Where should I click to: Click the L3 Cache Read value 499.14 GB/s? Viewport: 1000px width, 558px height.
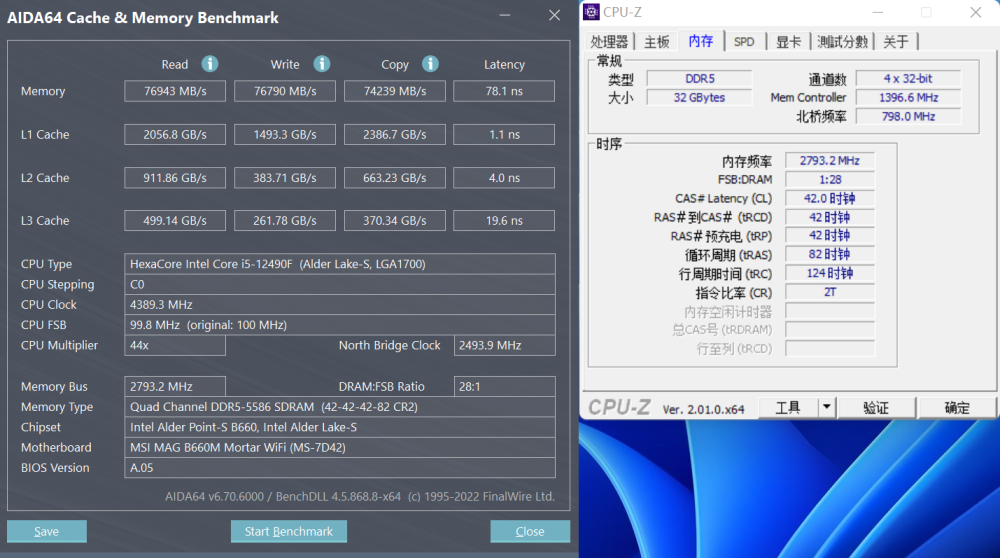click(x=175, y=221)
